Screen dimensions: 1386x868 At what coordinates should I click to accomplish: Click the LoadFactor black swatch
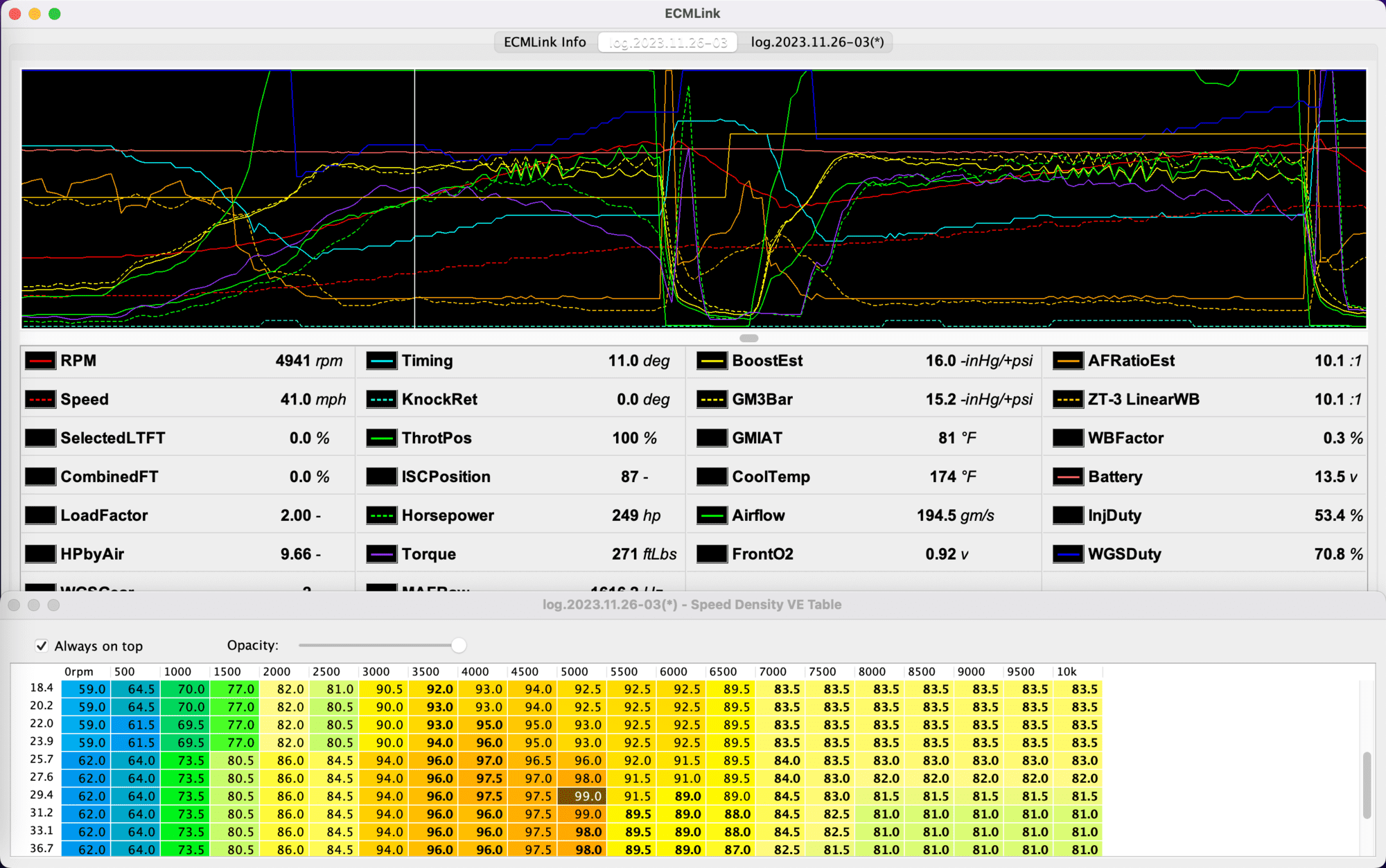tap(40, 515)
